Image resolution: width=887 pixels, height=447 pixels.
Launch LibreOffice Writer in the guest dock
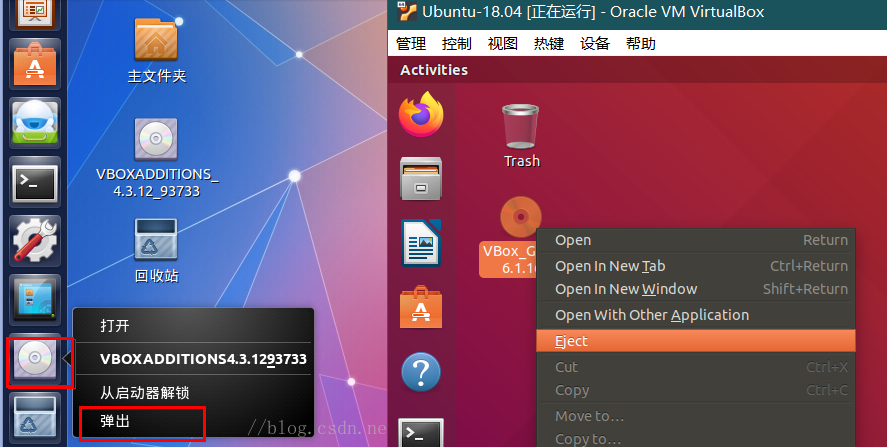click(x=420, y=243)
